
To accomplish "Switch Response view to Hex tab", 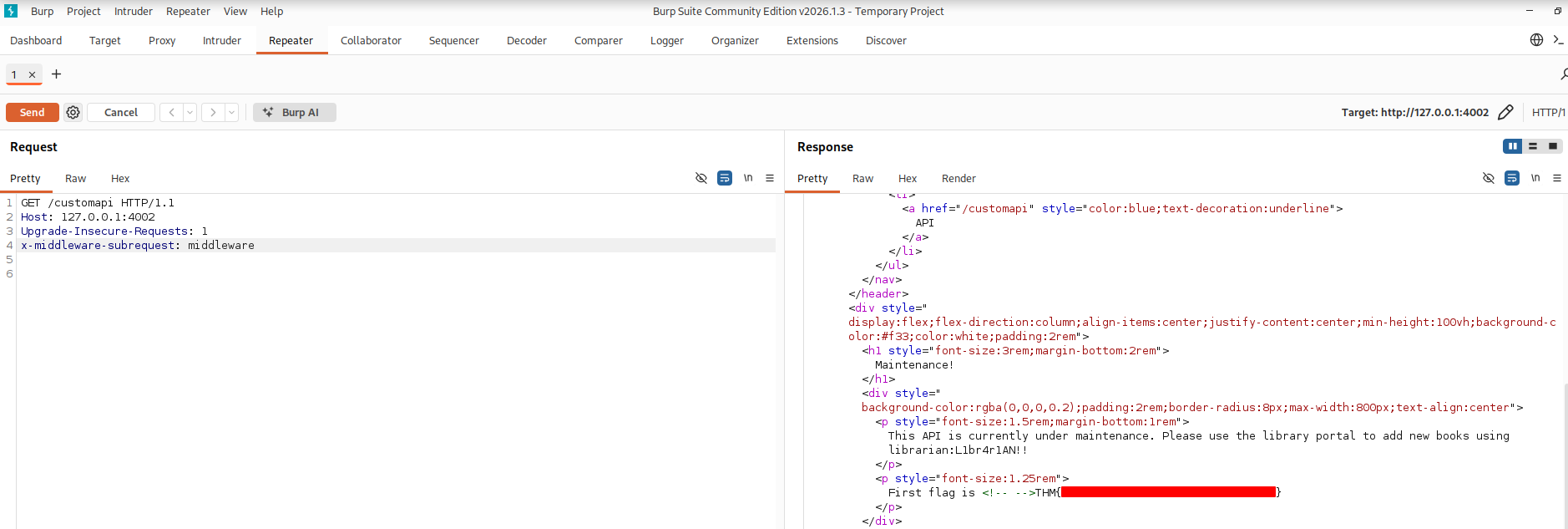I will click(x=908, y=178).
